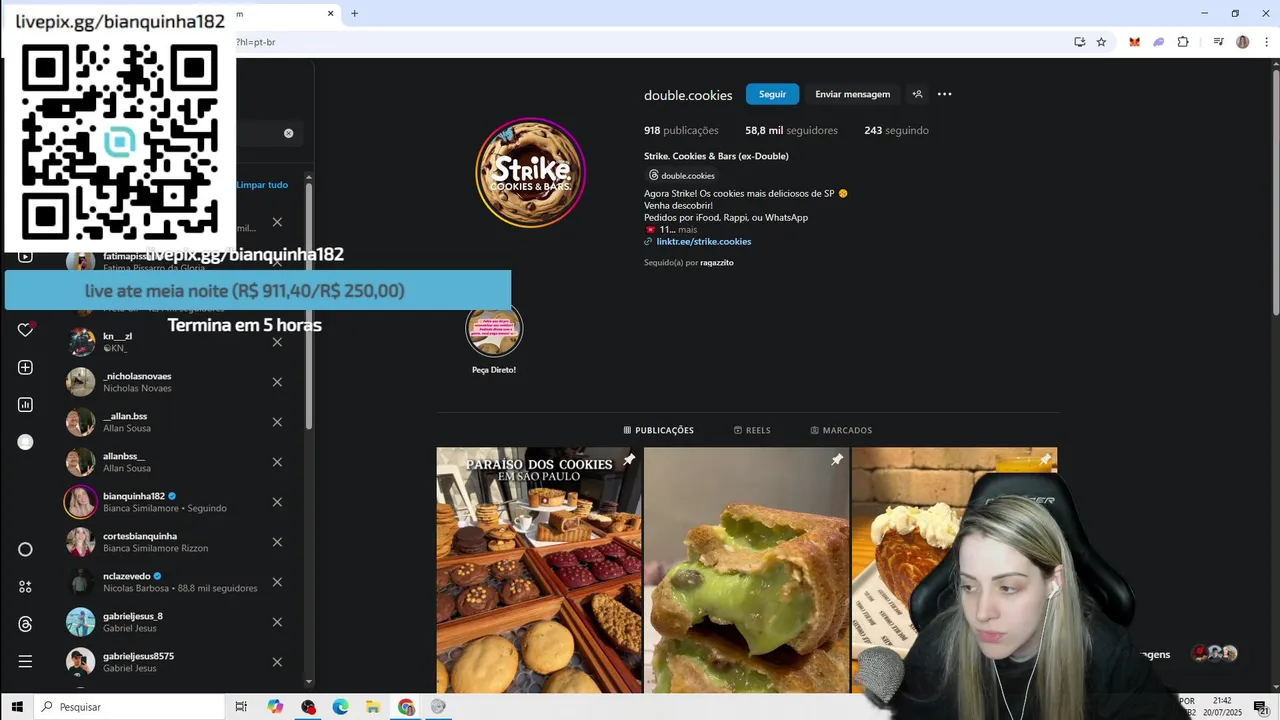Image resolution: width=1280 pixels, height=720 pixels.
Task: Open File Explorer from the taskbar
Action: [x=373, y=707]
